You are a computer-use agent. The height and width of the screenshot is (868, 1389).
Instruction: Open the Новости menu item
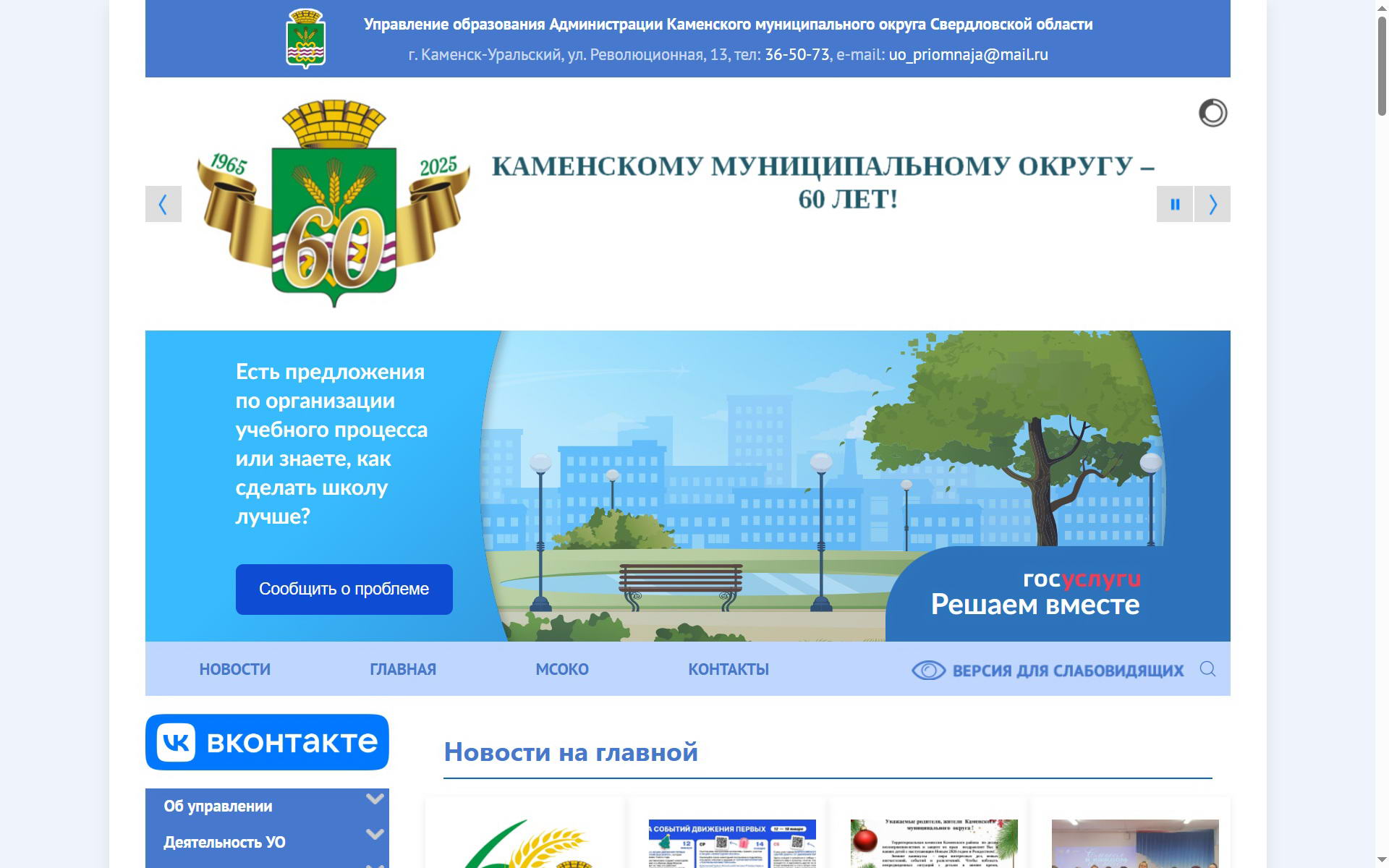pyautogui.click(x=234, y=670)
